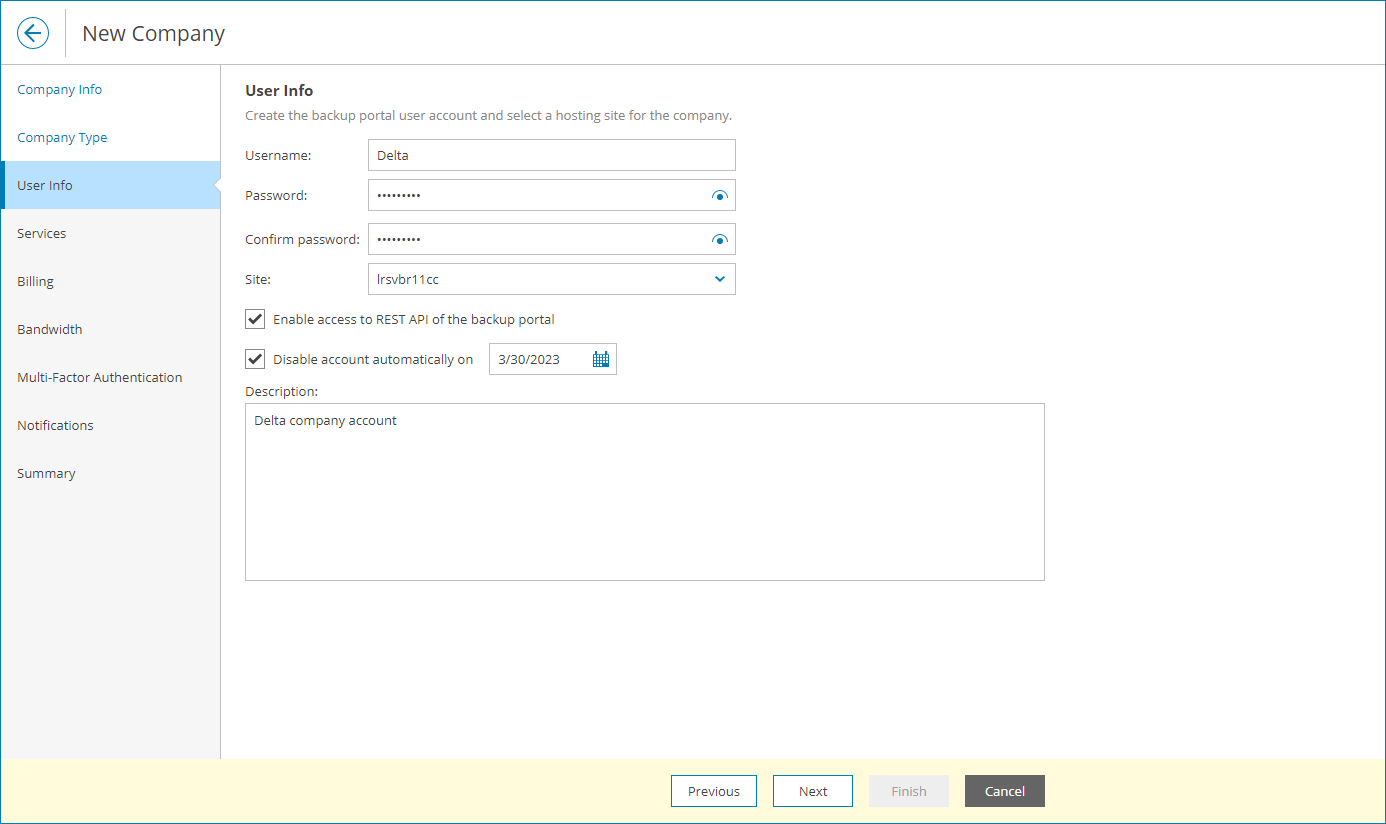The height and width of the screenshot is (824, 1386).
Task: Enable access to REST API of backup portal
Action: [254, 319]
